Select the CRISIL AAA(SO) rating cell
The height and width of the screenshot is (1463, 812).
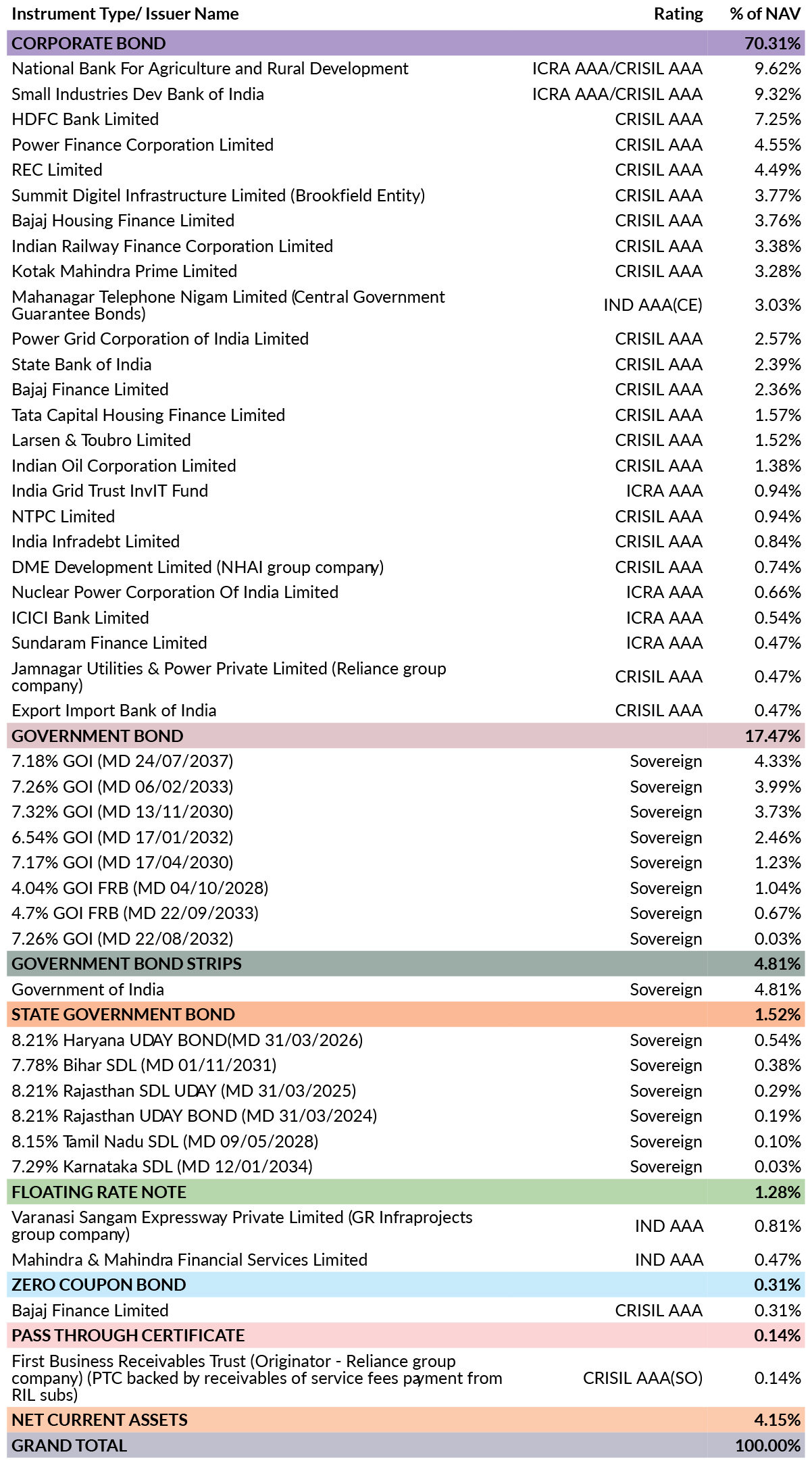pyautogui.click(x=643, y=1378)
